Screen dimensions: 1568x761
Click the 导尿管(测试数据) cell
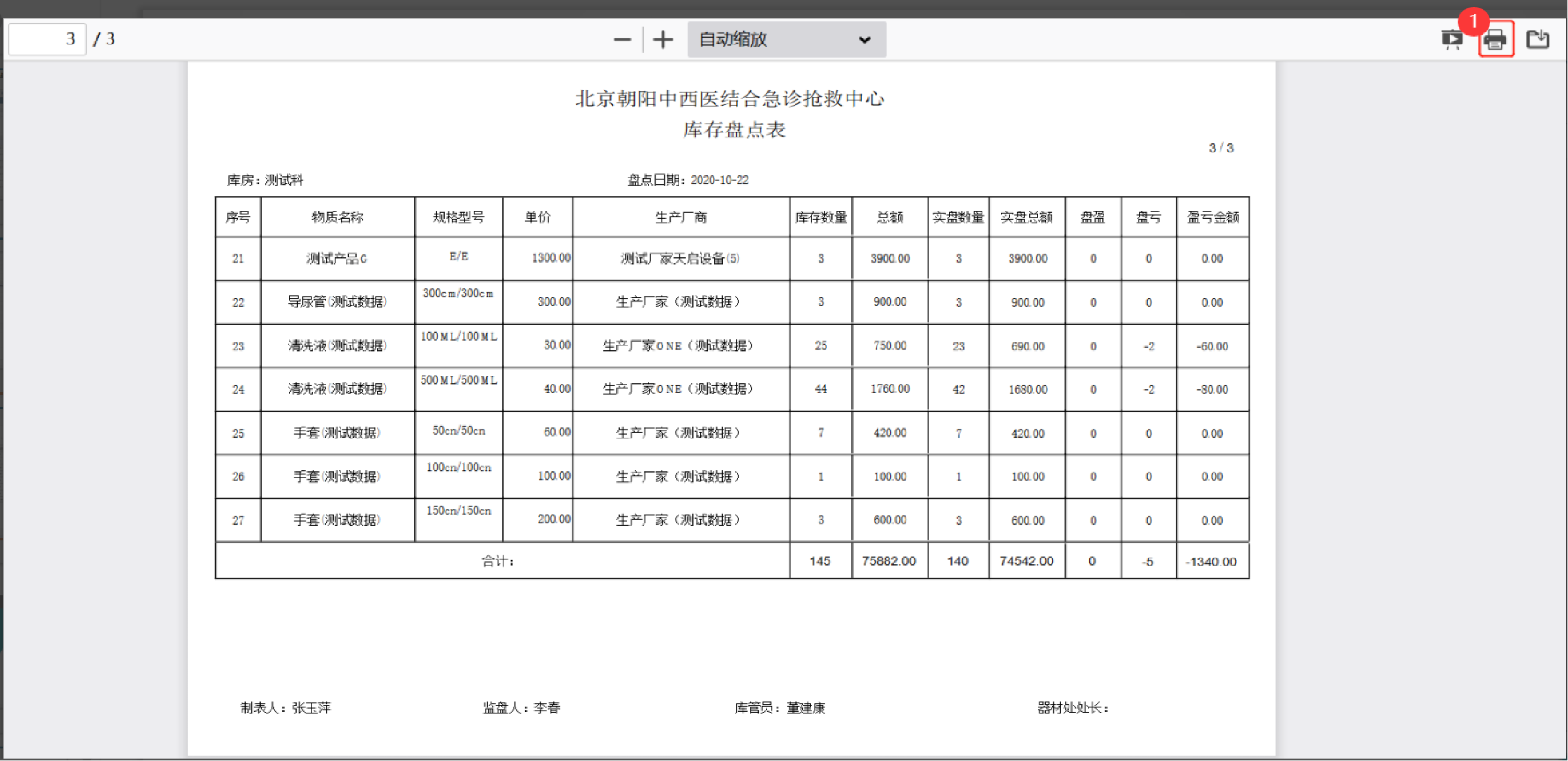[x=337, y=302]
